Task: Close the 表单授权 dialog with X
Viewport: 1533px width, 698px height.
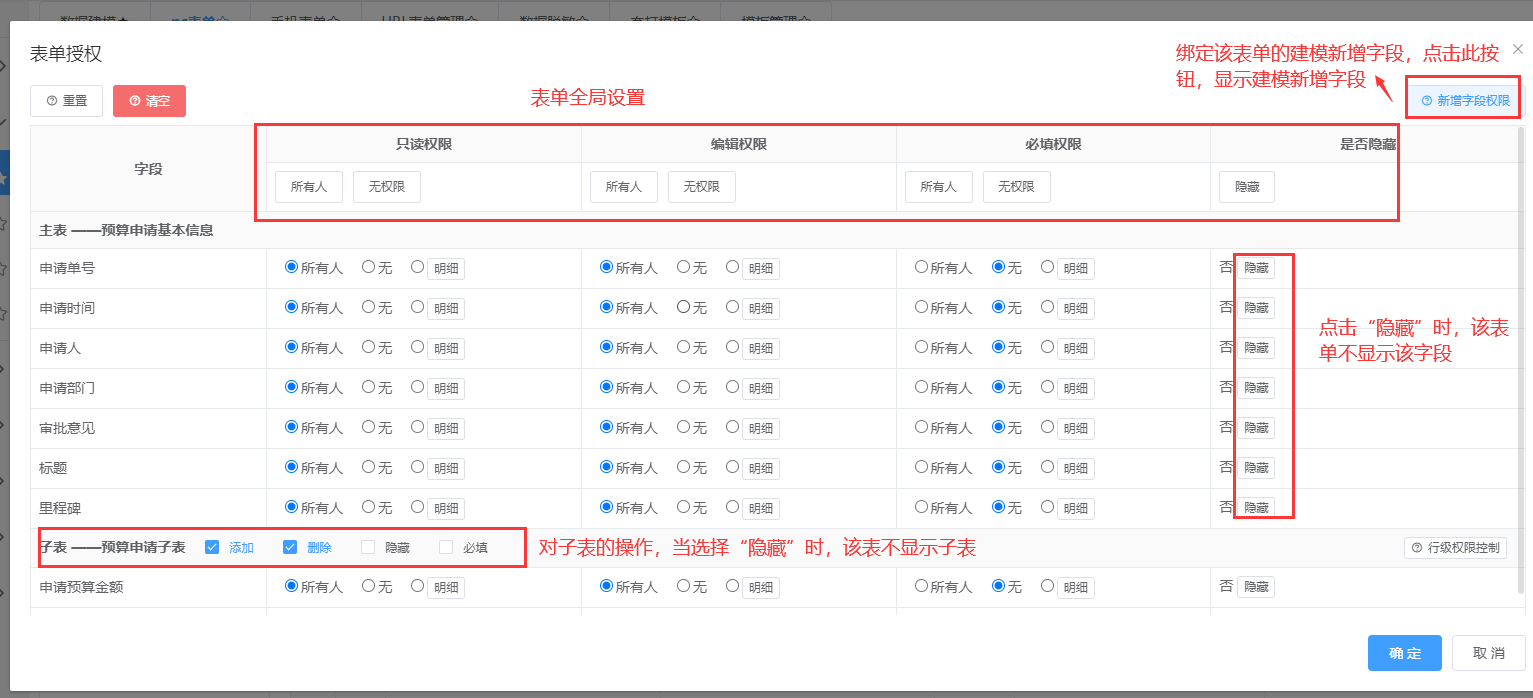Action: pyautogui.click(x=1517, y=49)
